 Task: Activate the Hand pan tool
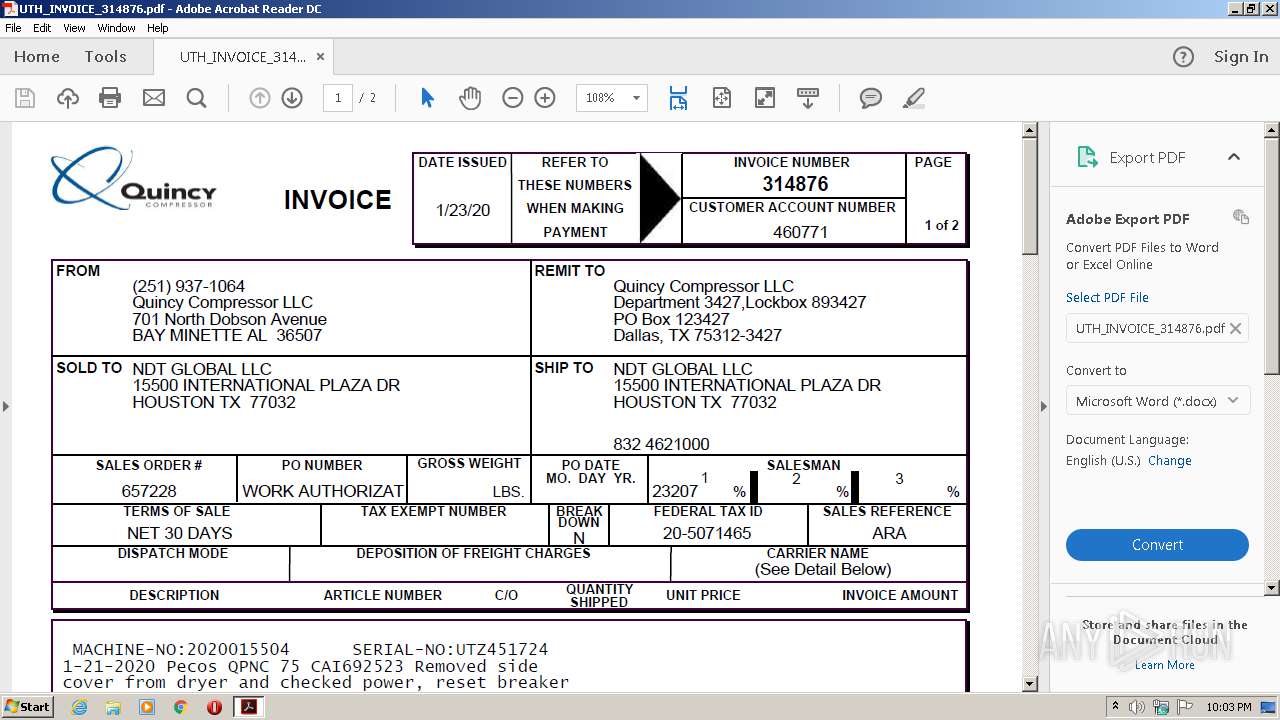pos(470,98)
